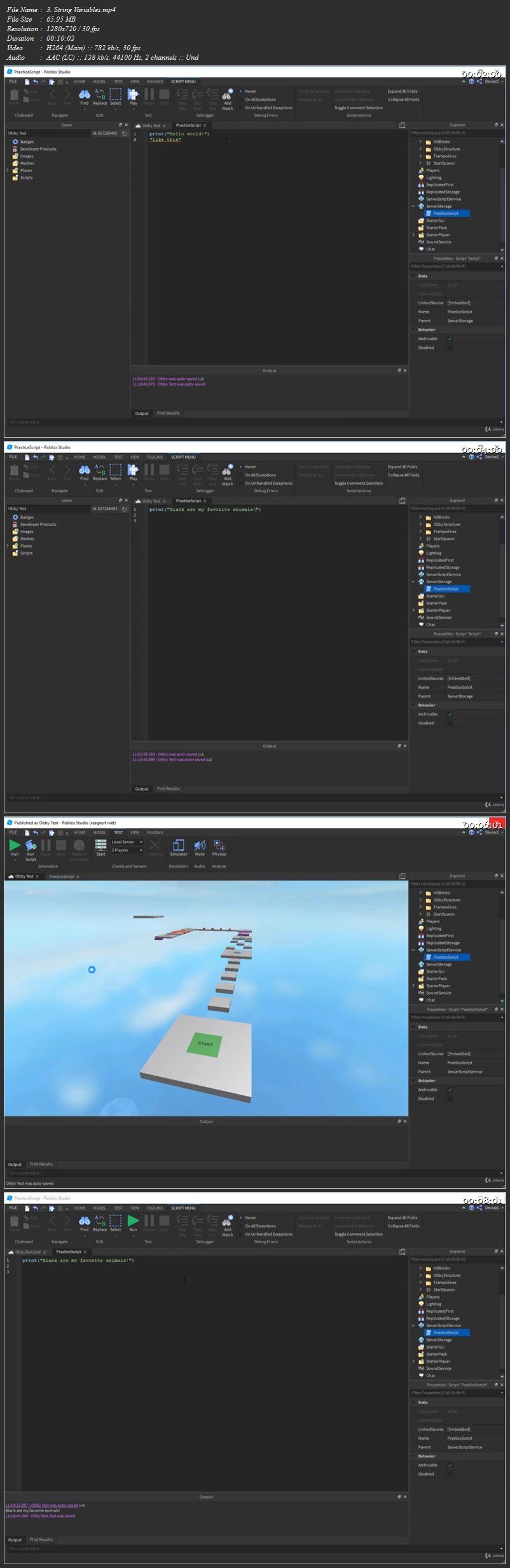
Task: Click green Run icon in 00:06:01 frame
Action: tap(15, 845)
